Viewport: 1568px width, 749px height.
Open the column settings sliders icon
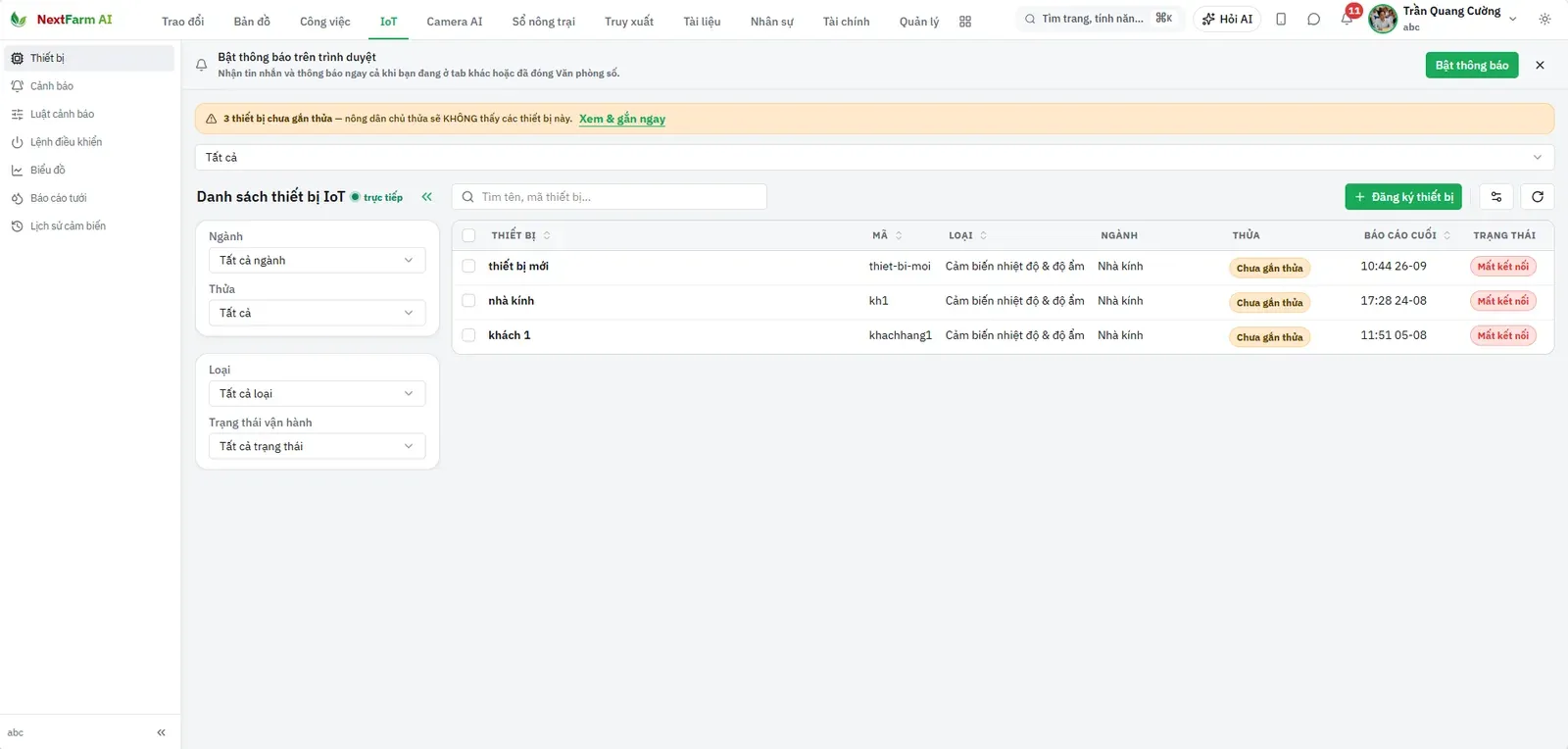[x=1496, y=197]
